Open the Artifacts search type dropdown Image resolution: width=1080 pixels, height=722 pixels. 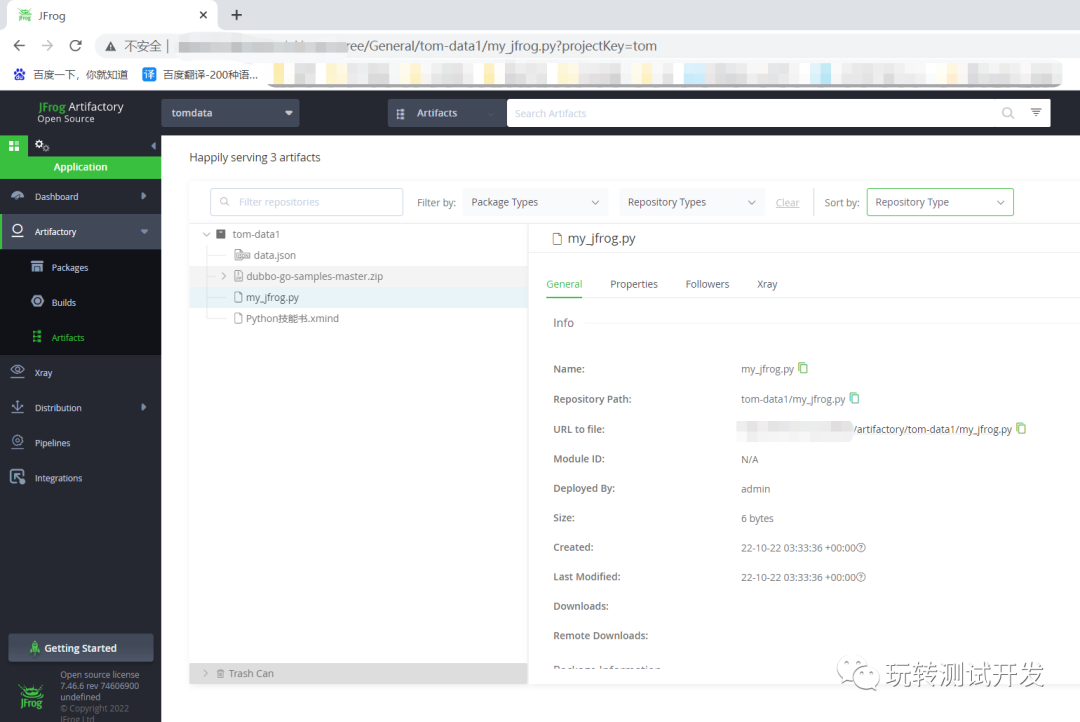[447, 113]
